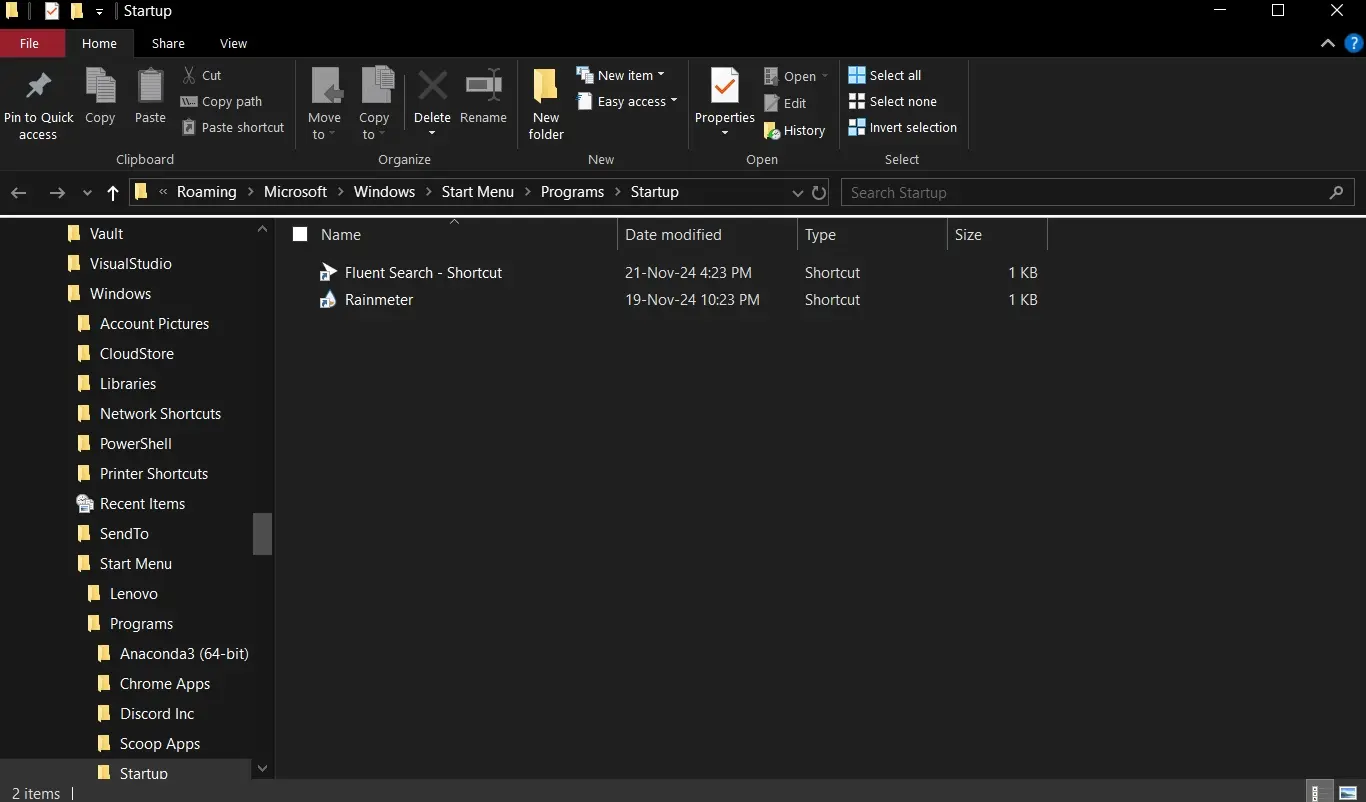Click the Copy icon in Clipboard group
Viewport: 1366px width, 802px height.
(x=100, y=87)
